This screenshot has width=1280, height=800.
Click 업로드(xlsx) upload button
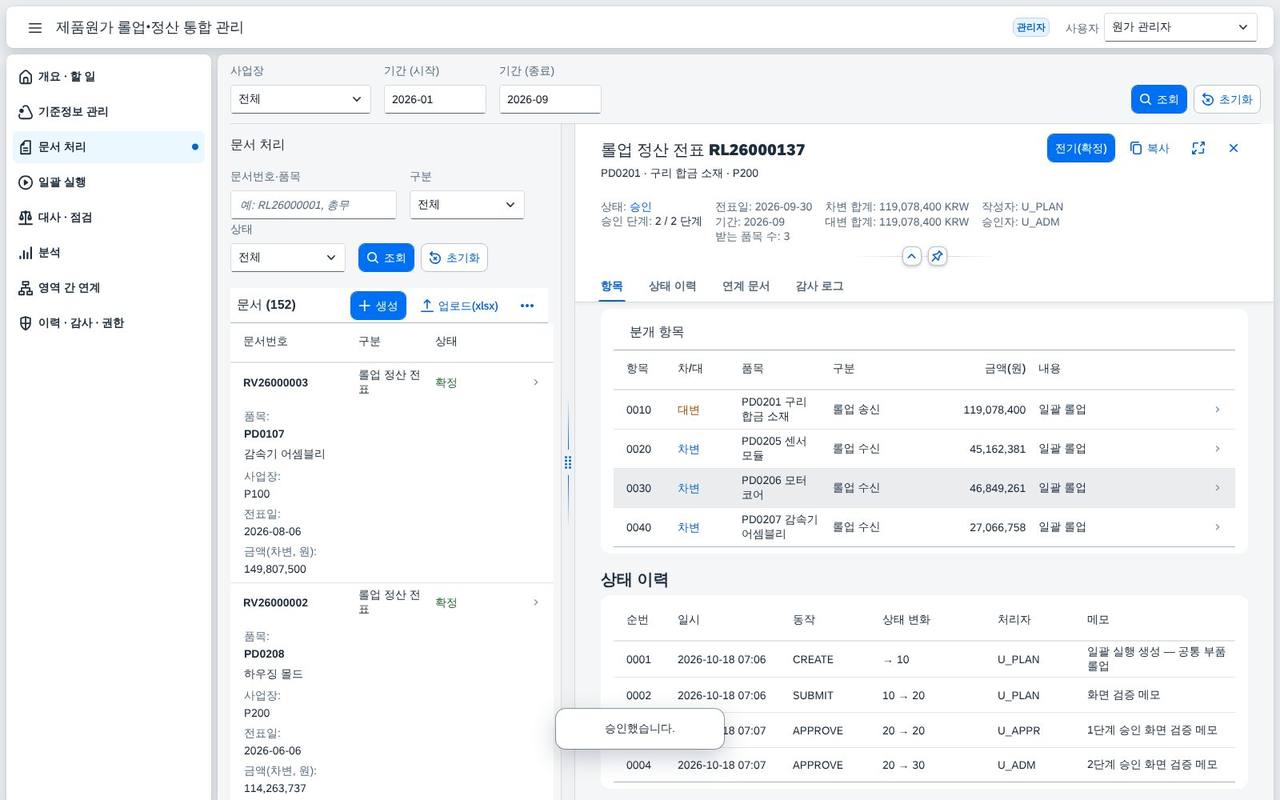[x=459, y=305]
